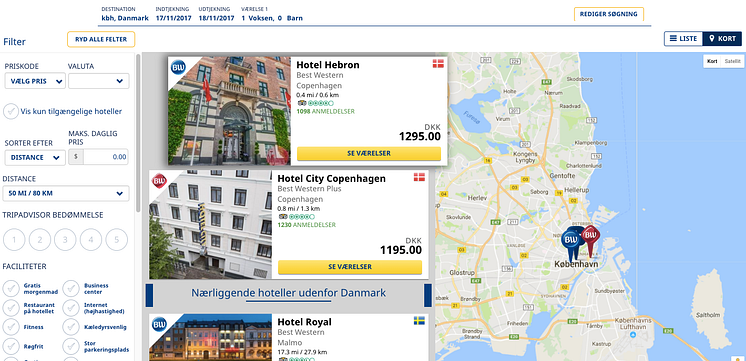
Task: Click Hotel Royal night photo
Action: click(210, 338)
